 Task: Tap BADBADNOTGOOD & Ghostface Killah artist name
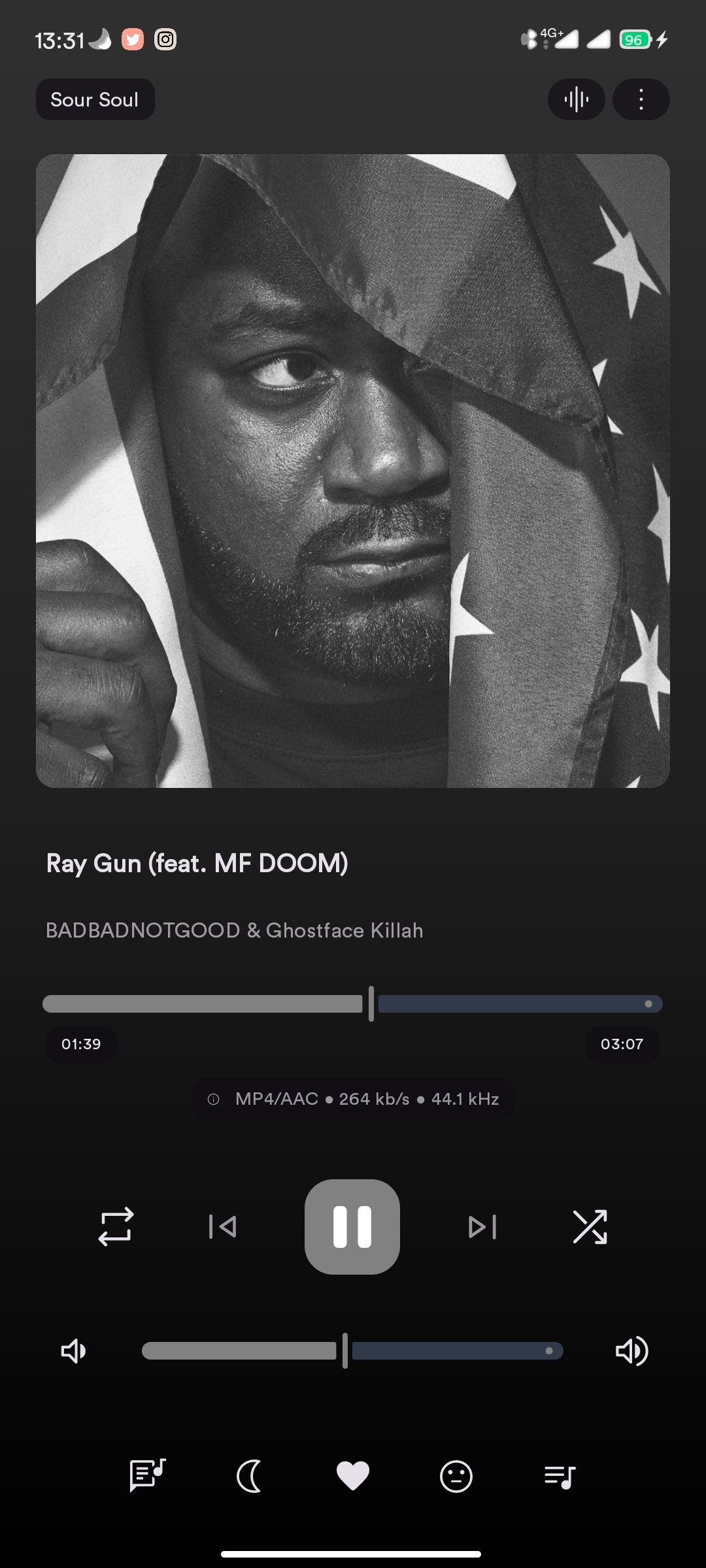[x=235, y=930]
